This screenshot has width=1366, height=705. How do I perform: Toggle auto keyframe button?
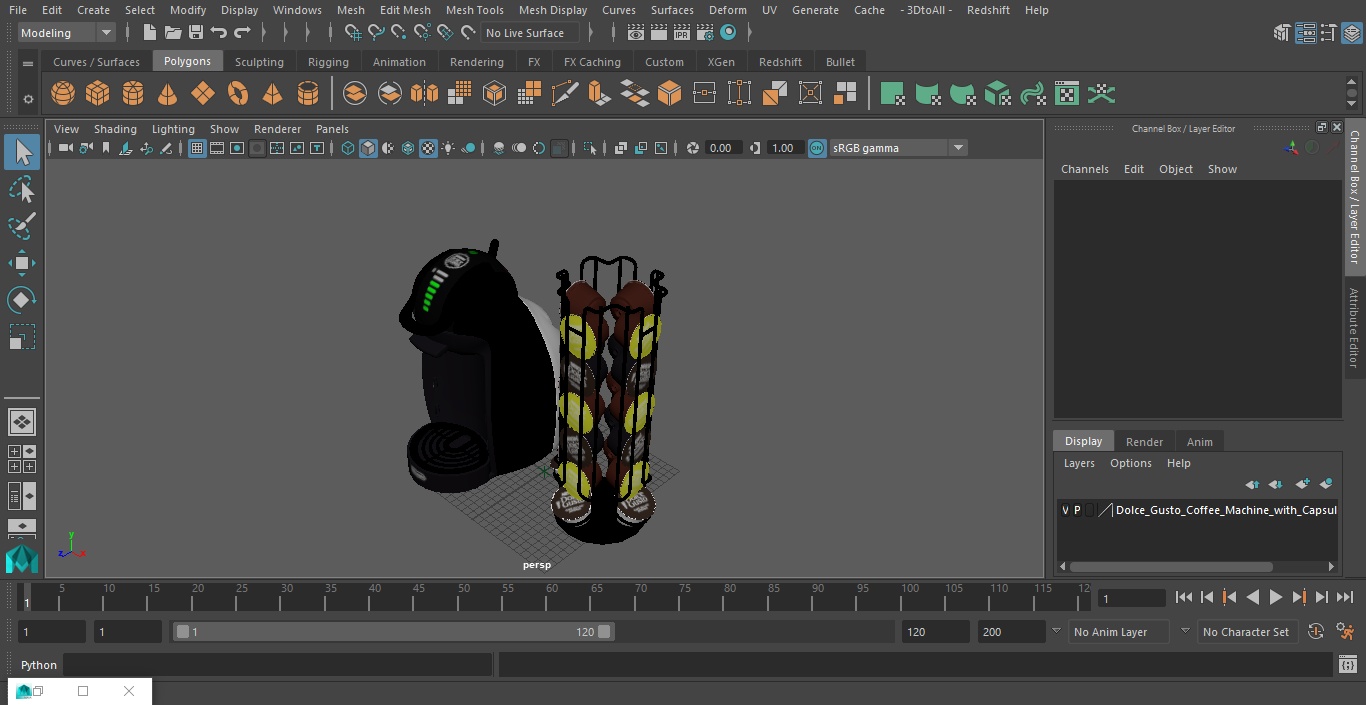[x=1316, y=632]
